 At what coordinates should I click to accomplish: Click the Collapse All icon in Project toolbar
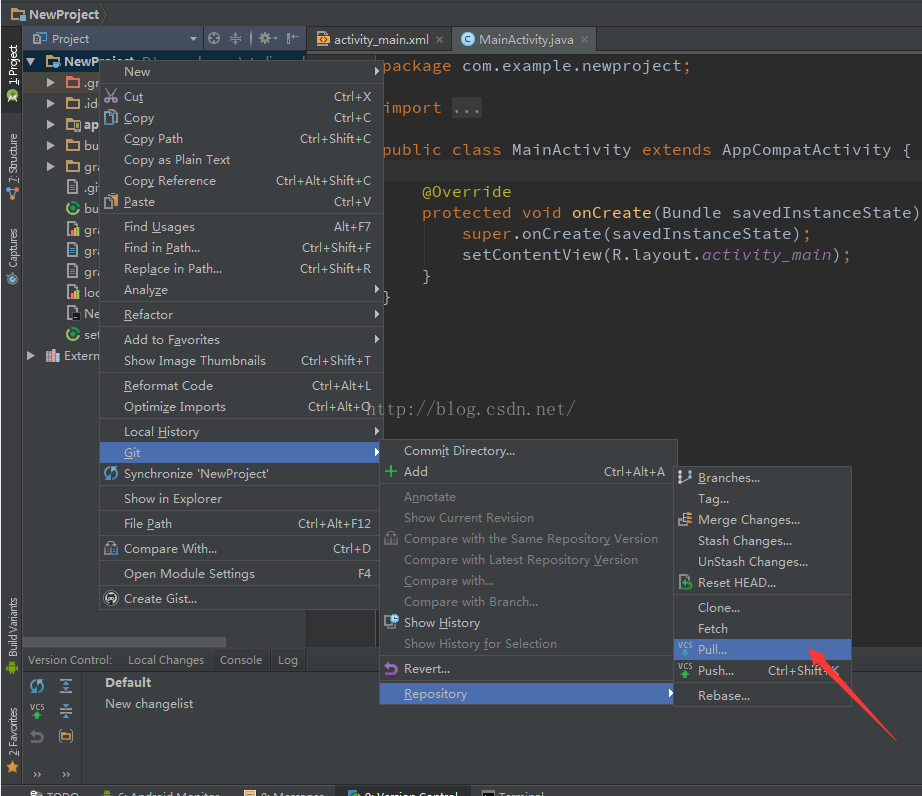235,39
